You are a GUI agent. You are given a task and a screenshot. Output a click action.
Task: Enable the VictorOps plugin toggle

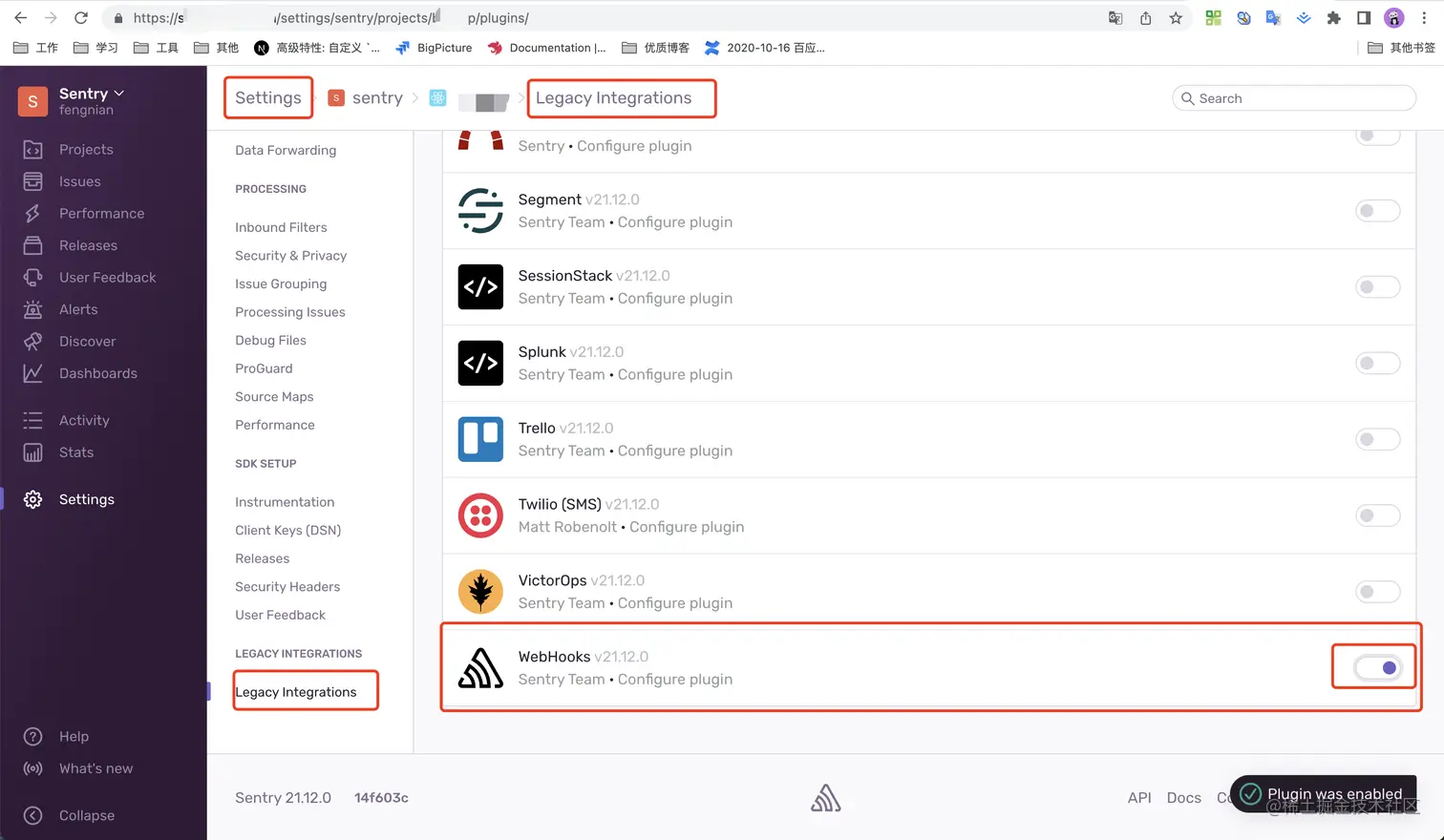point(1377,592)
